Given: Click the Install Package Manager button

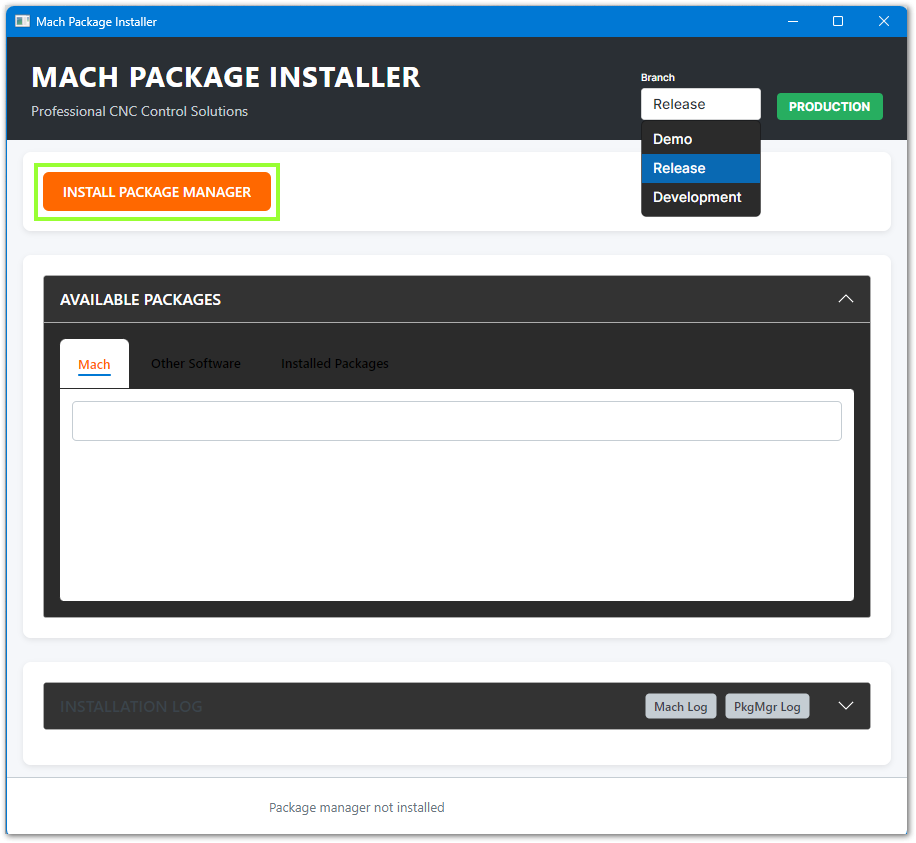Looking at the screenshot, I should pos(157,192).
